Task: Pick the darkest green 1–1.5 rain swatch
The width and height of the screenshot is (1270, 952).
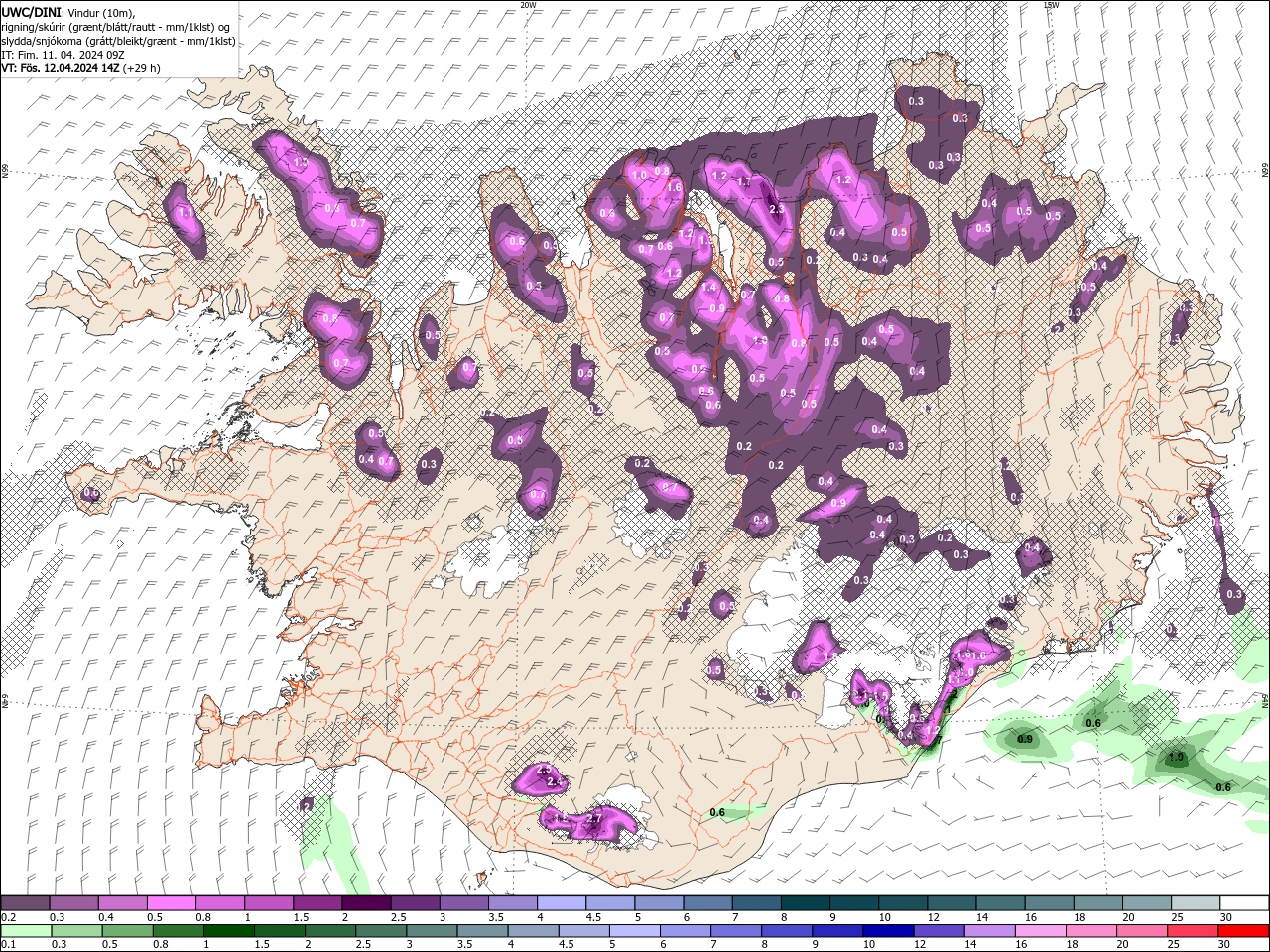Action: [228, 931]
